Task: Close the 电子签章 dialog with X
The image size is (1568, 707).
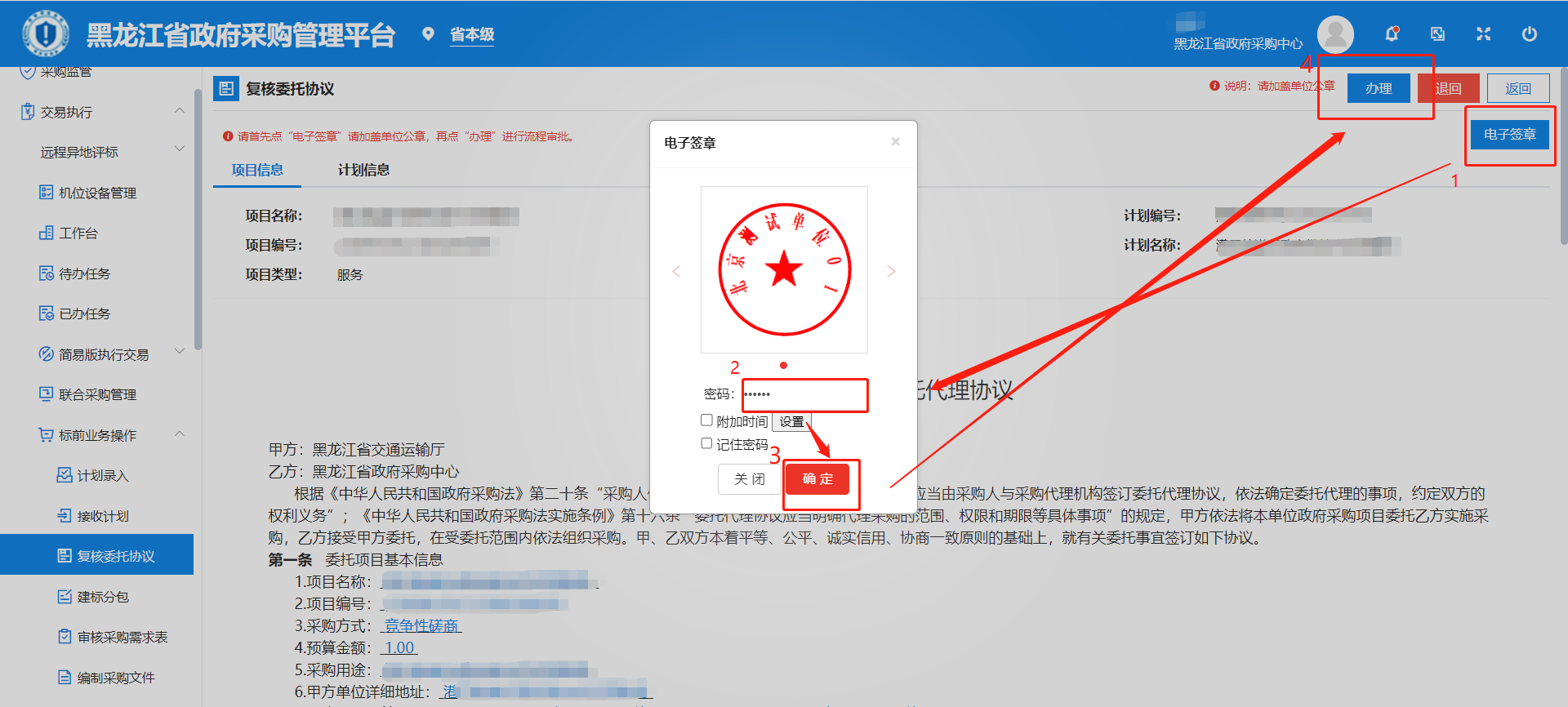Action: tap(896, 141)
